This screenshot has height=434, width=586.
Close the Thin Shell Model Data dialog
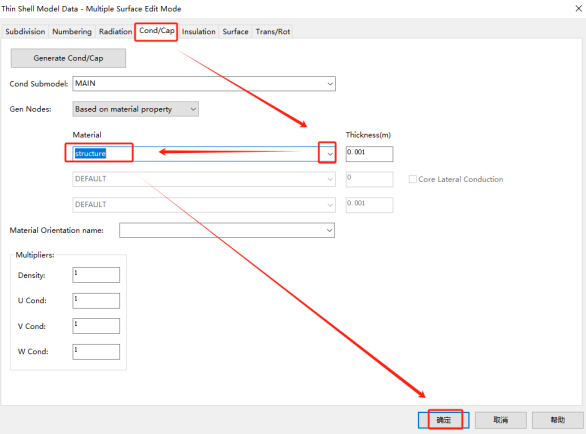point(578,8)
